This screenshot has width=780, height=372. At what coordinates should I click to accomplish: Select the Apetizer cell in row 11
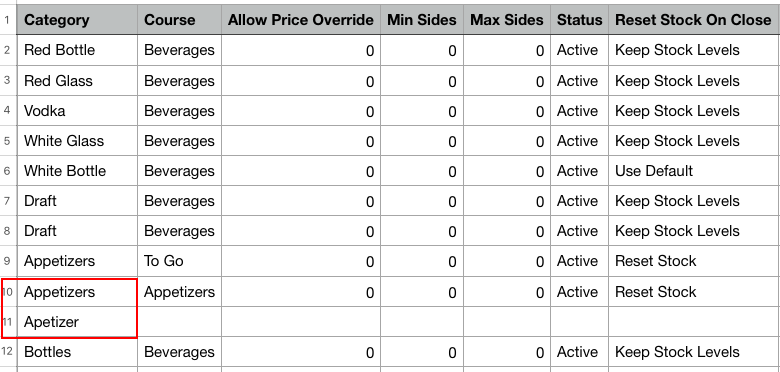click(x=78, y=322)
